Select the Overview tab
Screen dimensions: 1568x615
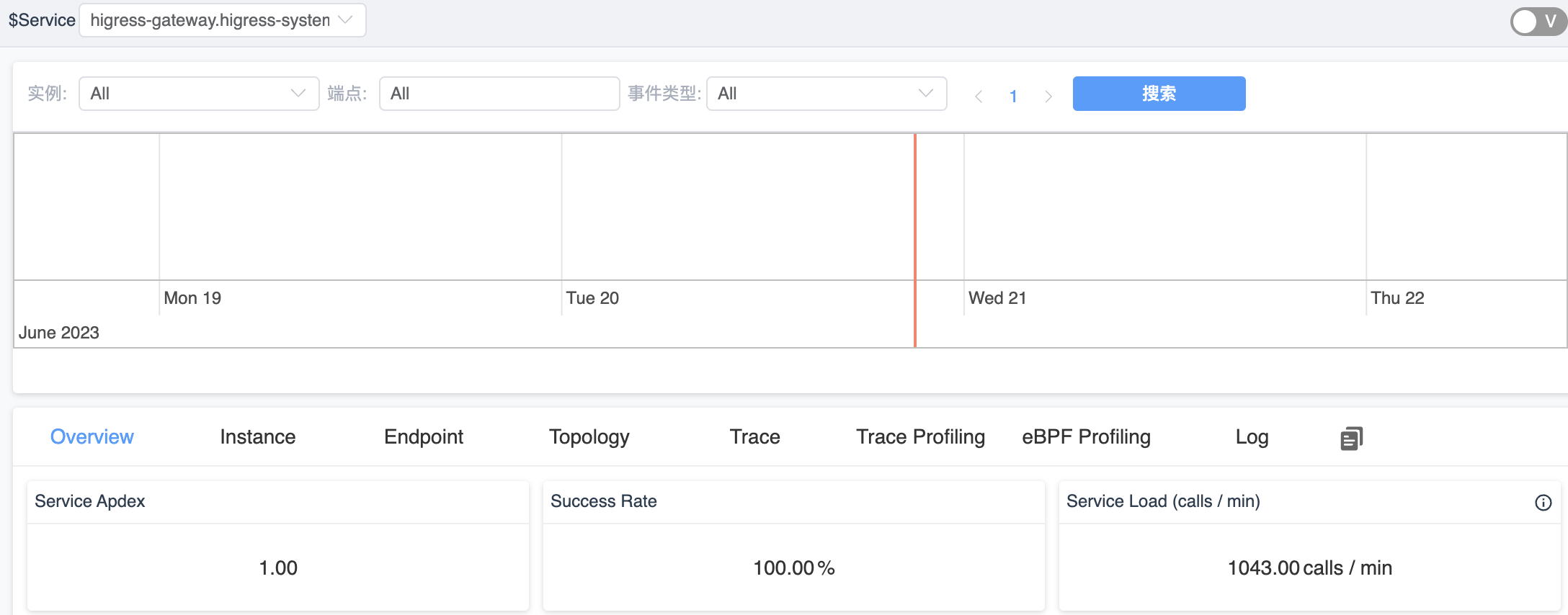click(x=92, y=437)
